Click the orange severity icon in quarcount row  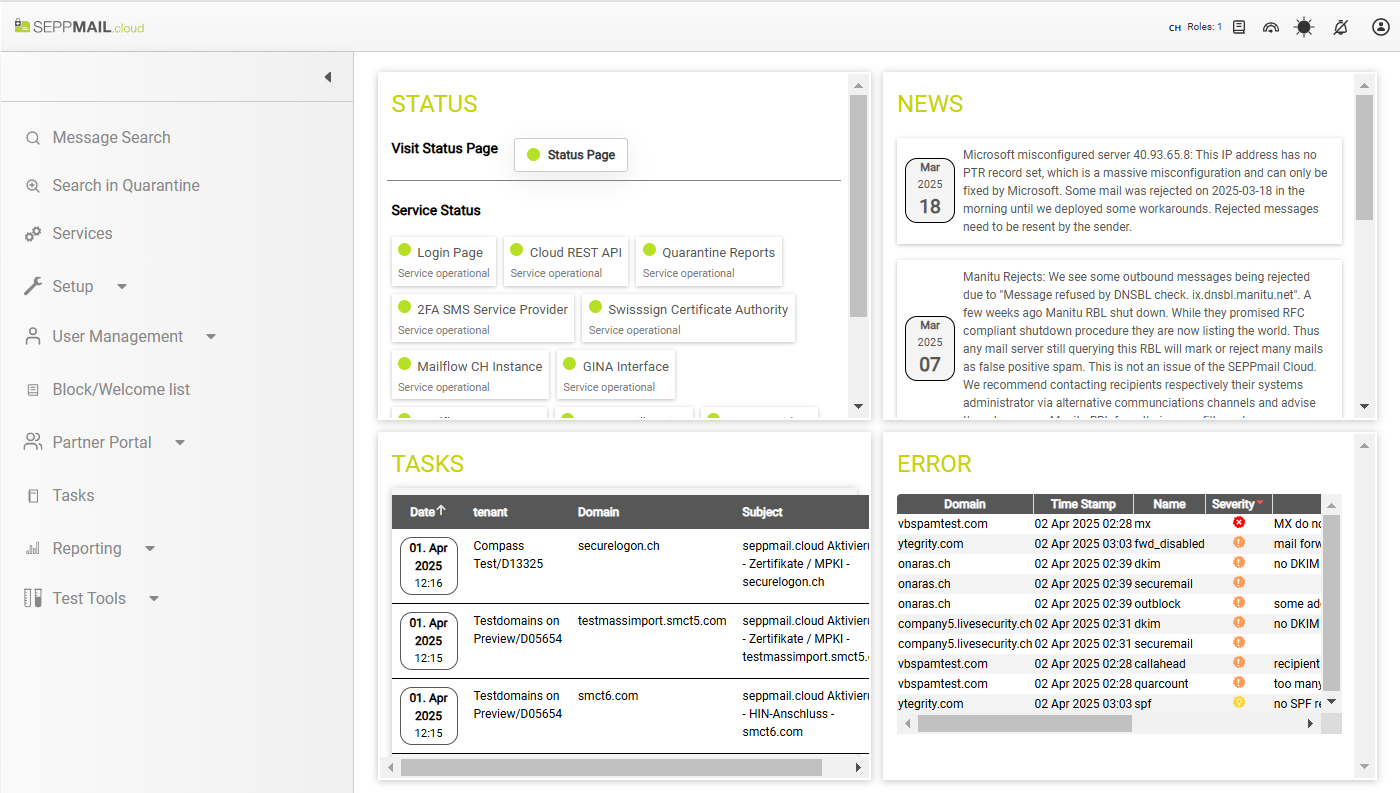[x=1239, y=683]
